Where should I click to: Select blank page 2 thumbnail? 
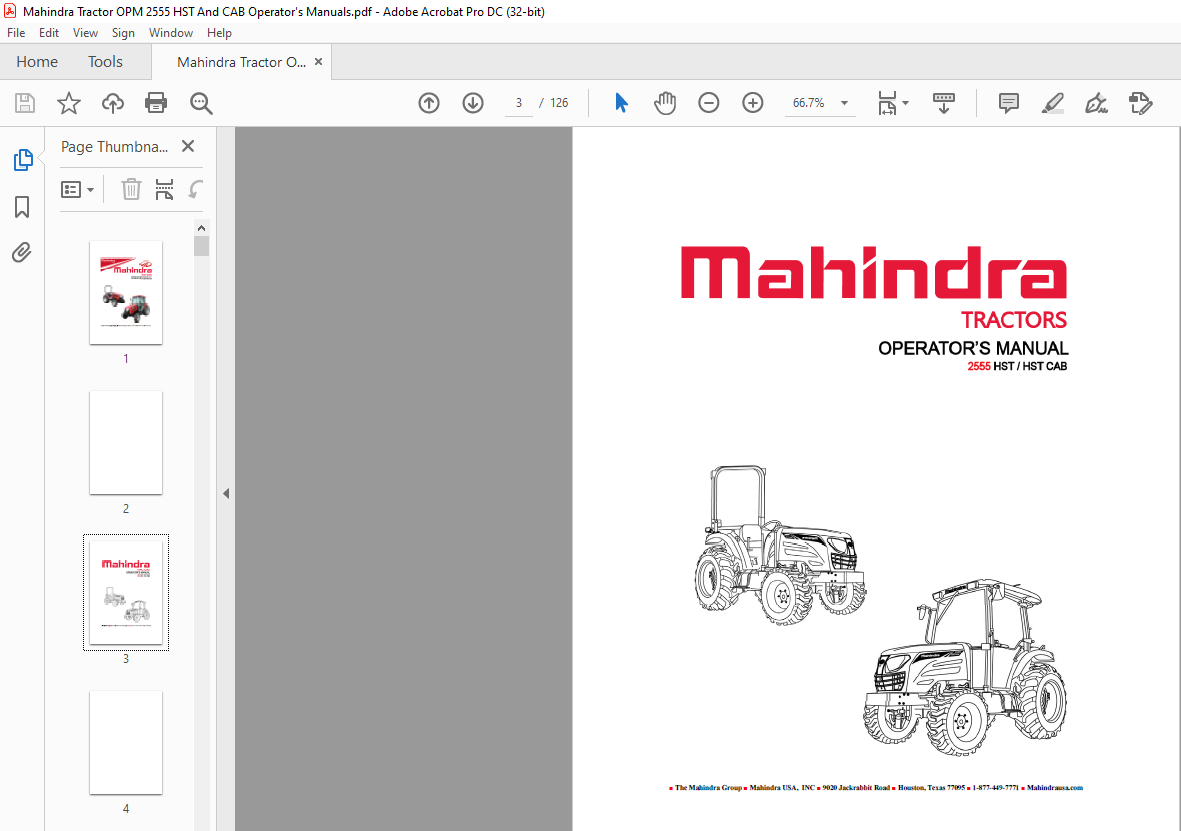click(x=126, y=442)
